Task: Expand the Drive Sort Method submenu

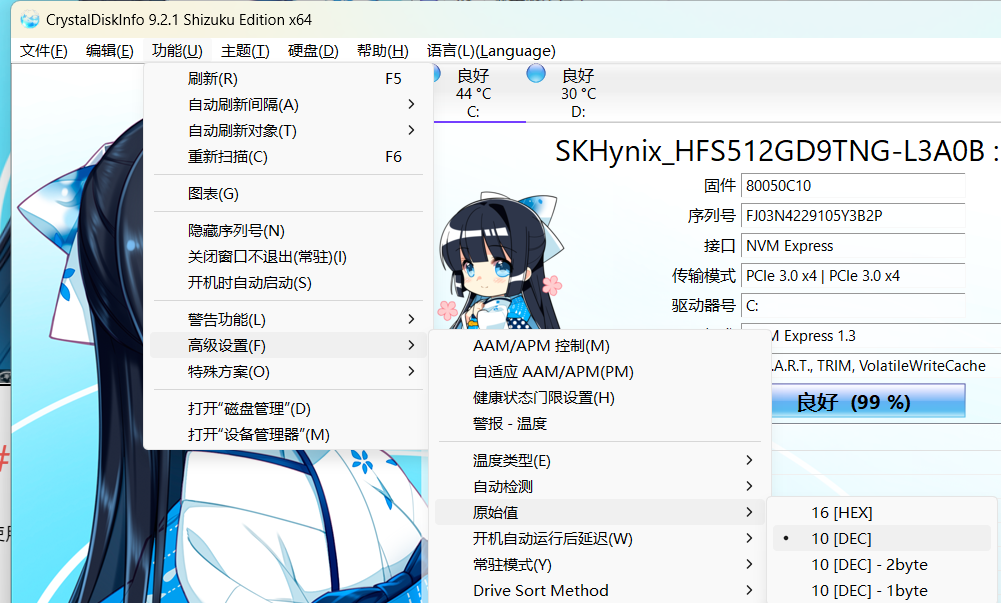Action: point(599,591)
